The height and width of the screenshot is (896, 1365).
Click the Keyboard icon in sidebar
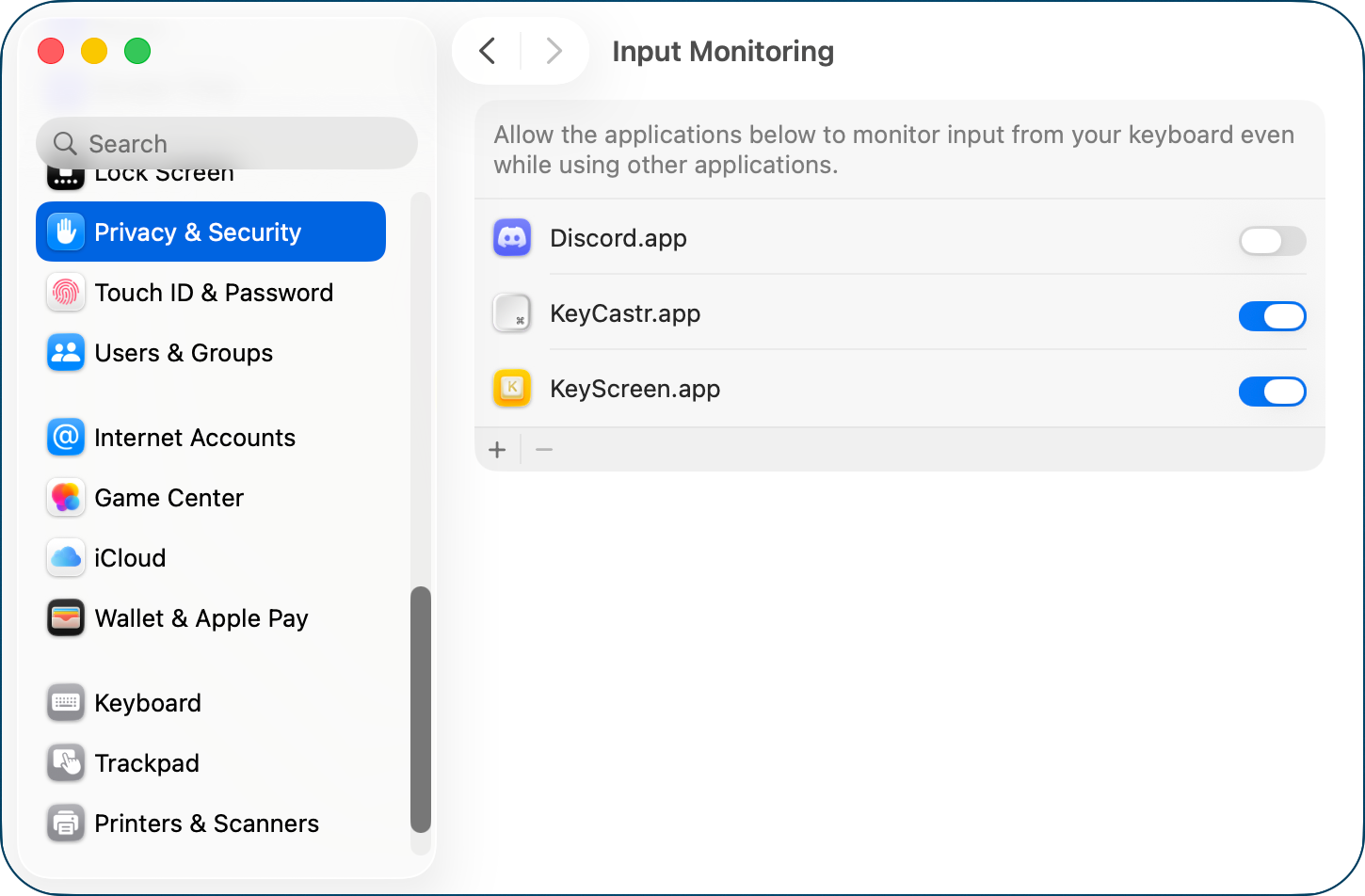[x=66, y=702]
